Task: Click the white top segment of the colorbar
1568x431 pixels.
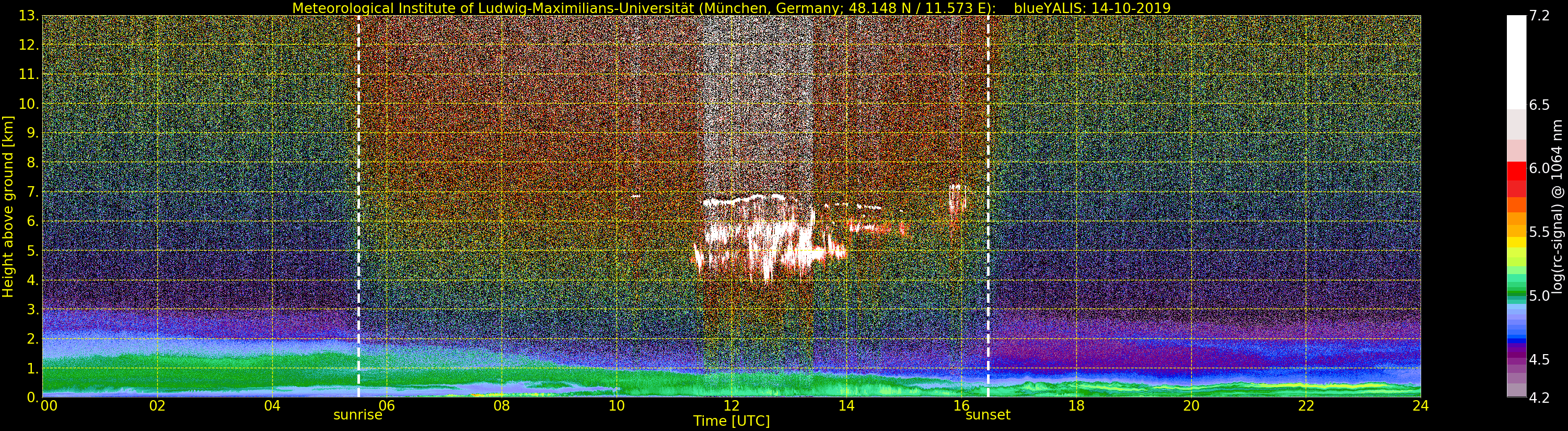Action: [x=1516, y=62]
